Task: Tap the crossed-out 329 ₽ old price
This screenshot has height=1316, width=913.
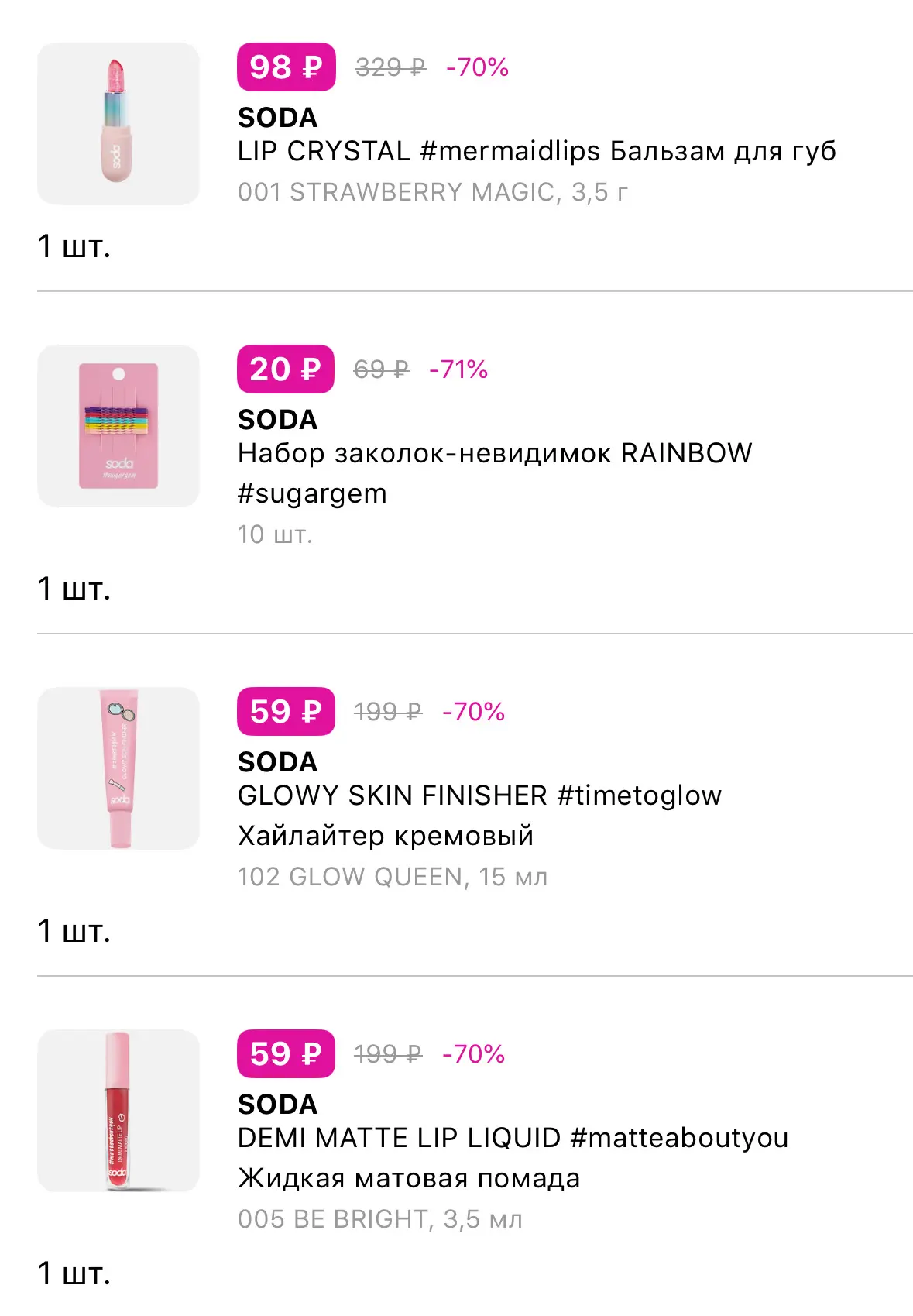Action: point(390,67)
